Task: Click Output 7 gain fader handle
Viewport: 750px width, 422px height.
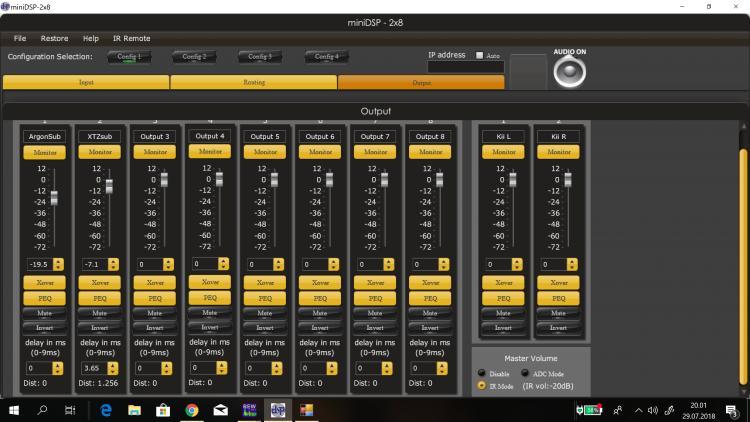Action: pos(385,180)
